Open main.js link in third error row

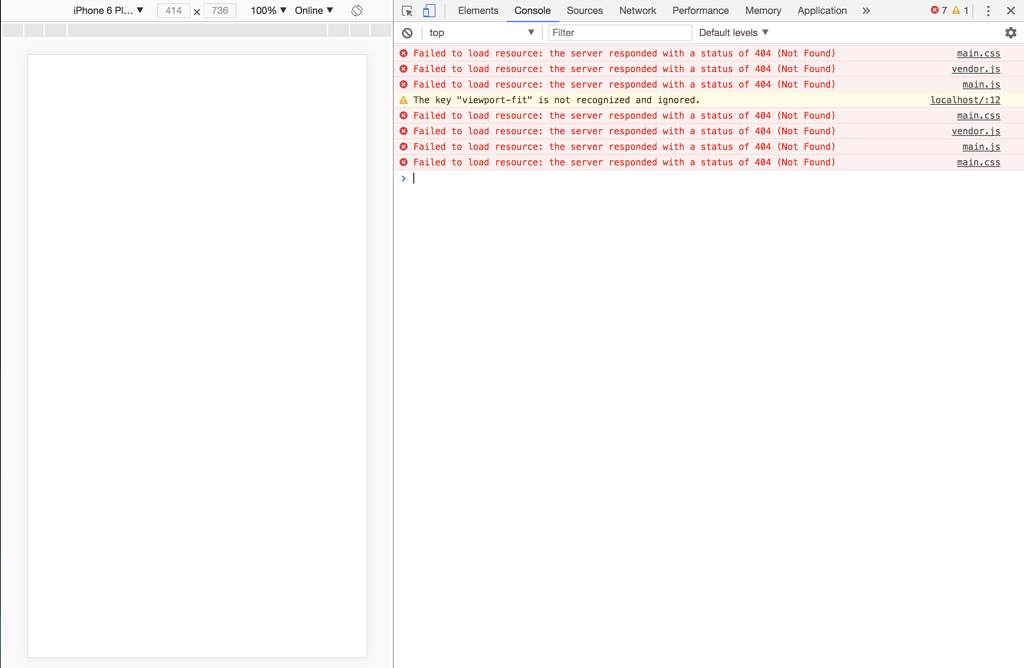[x=981, y=85]
